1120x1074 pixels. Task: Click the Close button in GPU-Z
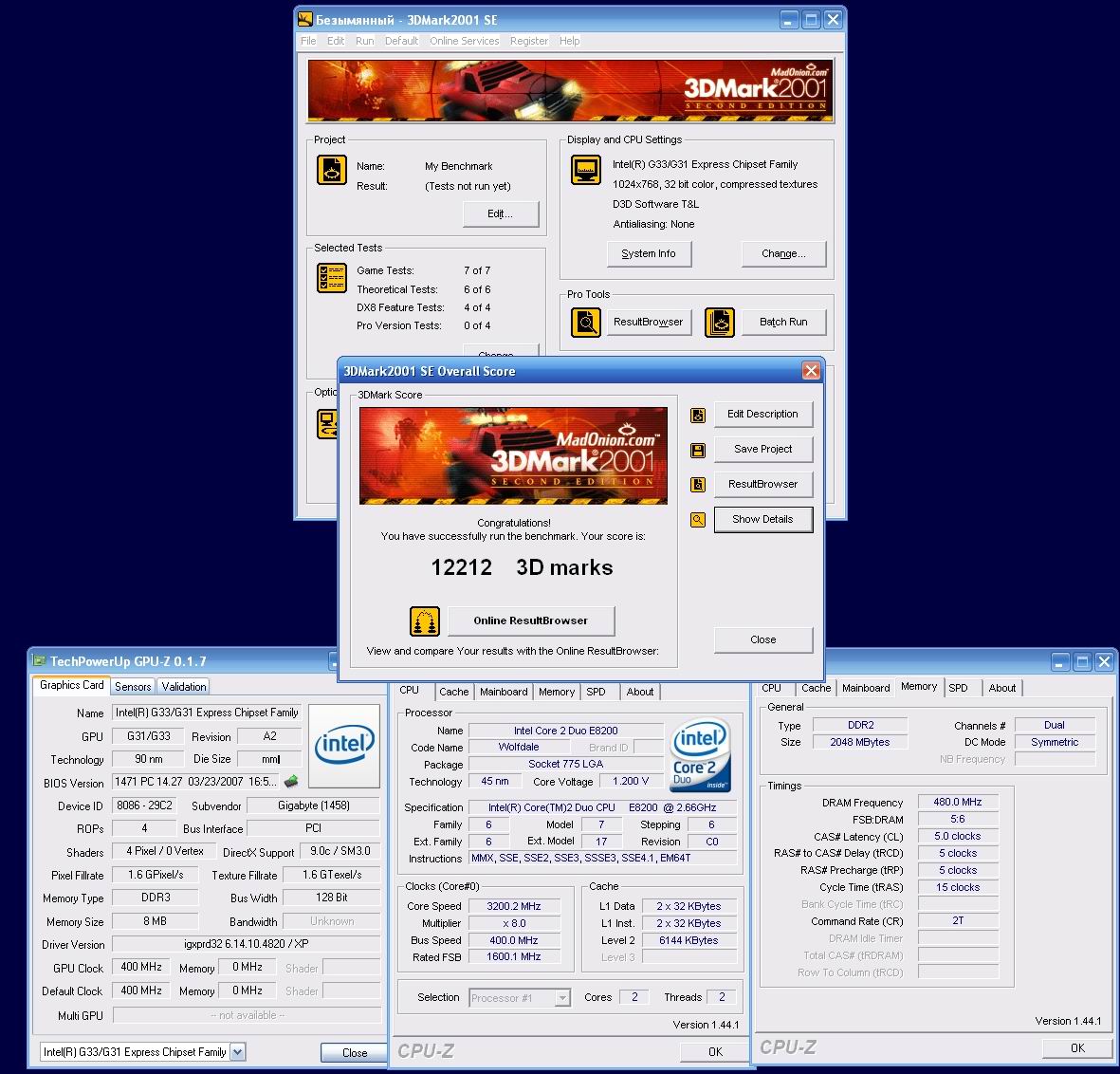click(x=355, y=1052)
